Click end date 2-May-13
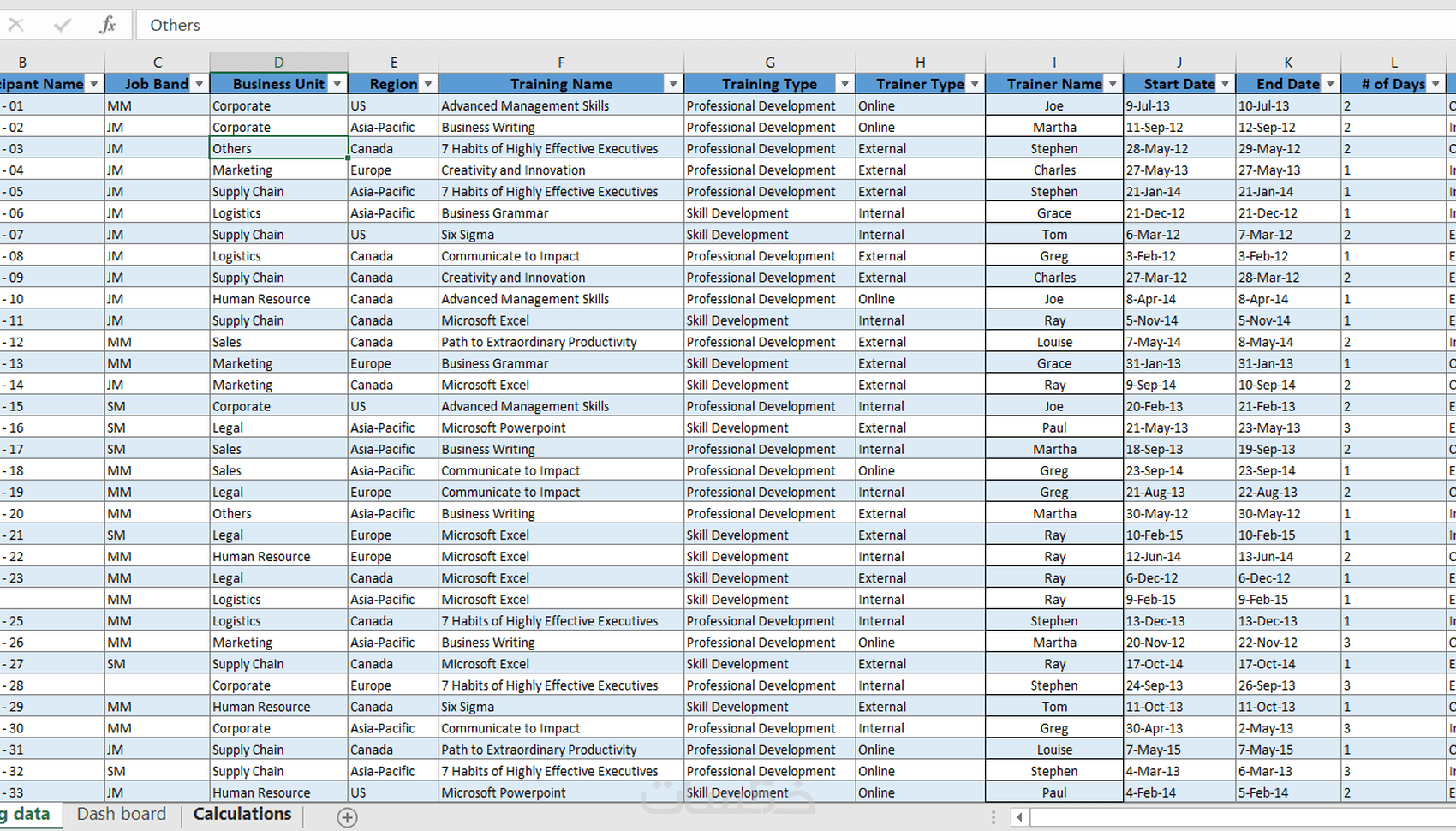1456x831 pixels. 1288,728
